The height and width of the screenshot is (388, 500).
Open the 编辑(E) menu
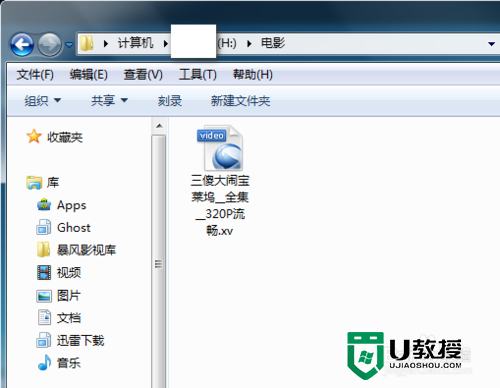pyautogui.click(x=89, y=74)
